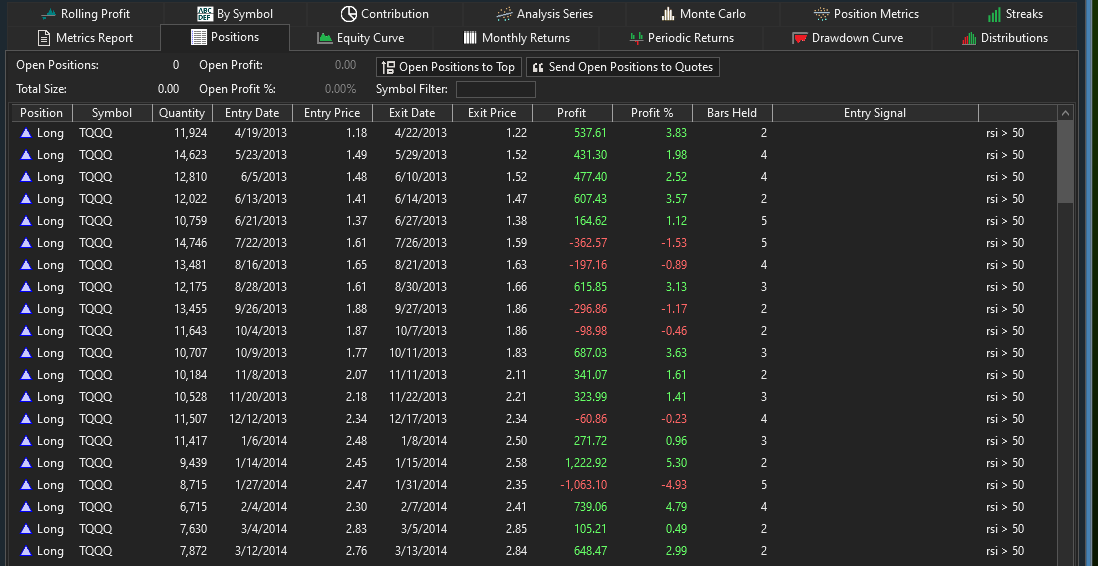
Task: Switch to the Metrics Report tab
Action: 85,38
